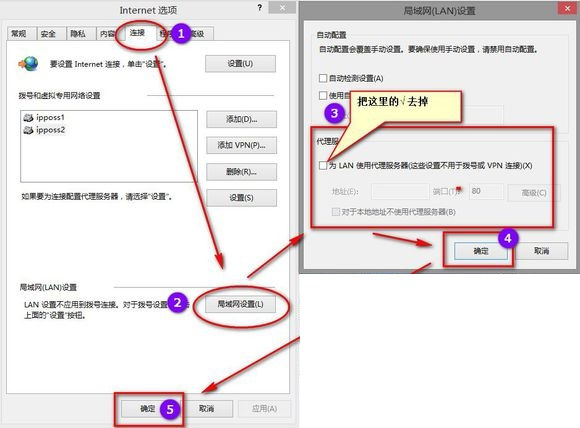
Task: Open the 常规 tab
Action: point(19,34)
